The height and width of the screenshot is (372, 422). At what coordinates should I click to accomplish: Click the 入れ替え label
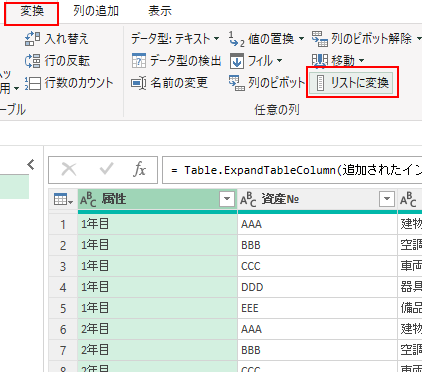coord(66,39)
